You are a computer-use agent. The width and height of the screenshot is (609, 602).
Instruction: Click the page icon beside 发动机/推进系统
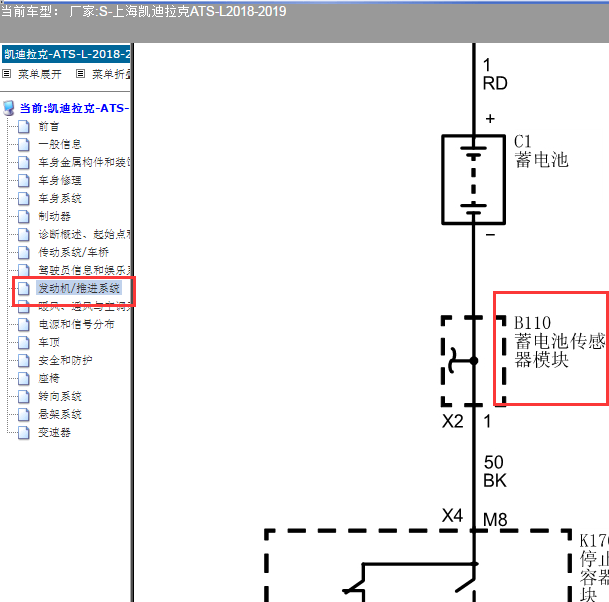pos(24,288)
